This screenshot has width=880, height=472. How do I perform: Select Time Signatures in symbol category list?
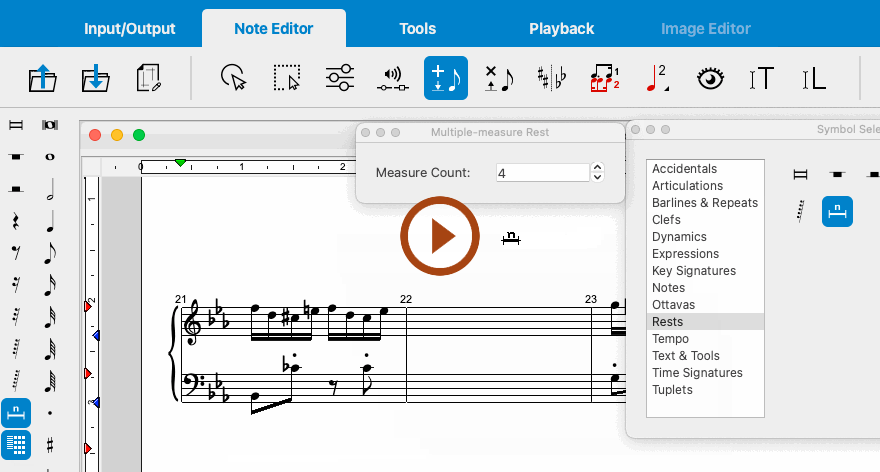click(697, 373)
